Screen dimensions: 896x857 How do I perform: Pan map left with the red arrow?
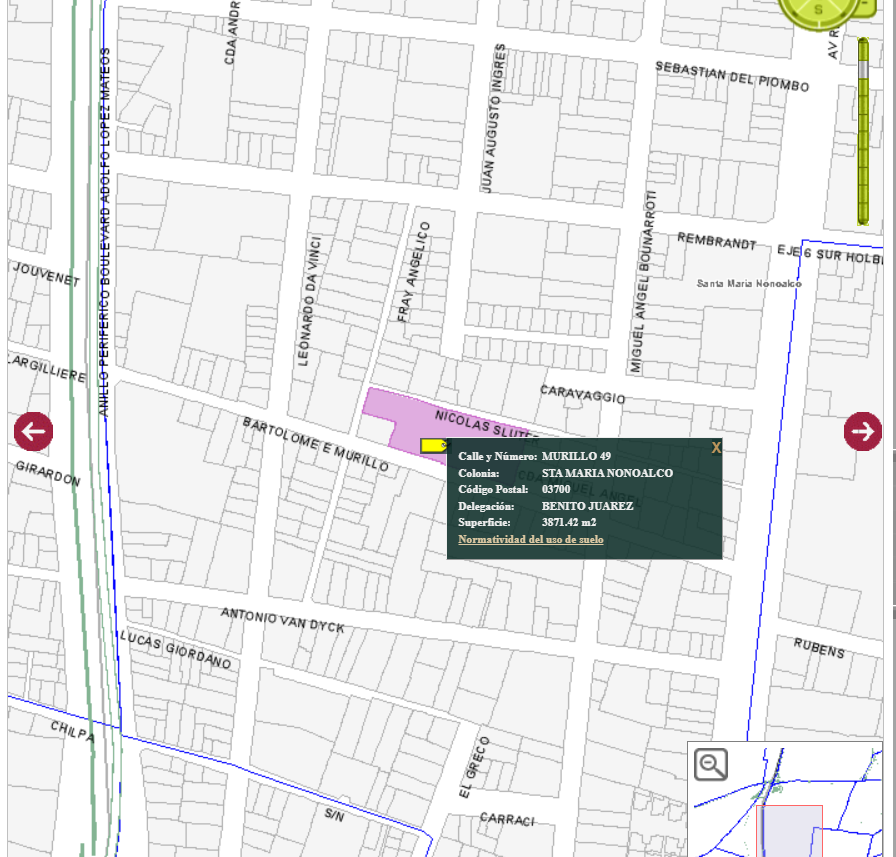[33, 431]
